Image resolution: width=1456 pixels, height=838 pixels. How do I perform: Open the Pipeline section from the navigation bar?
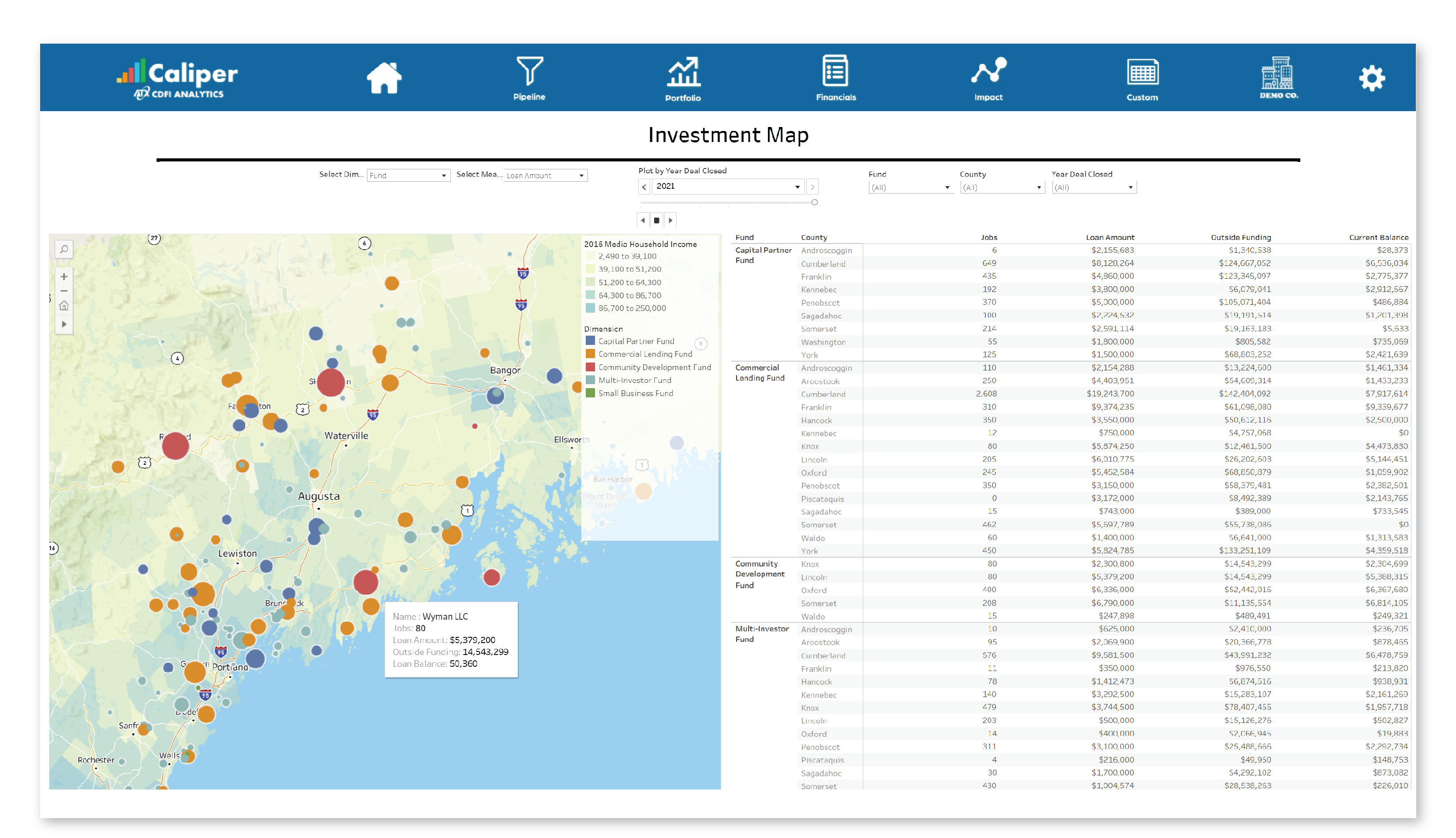[529, 78]
